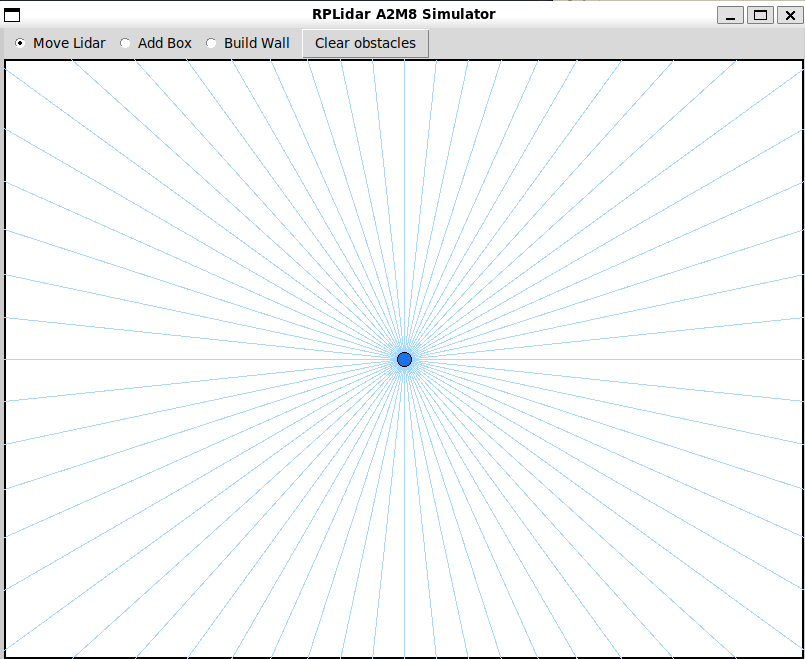Click the RPLidar A2M8 Simulator title text
This screenshot has height=659, width=805.
click(404, 14)
